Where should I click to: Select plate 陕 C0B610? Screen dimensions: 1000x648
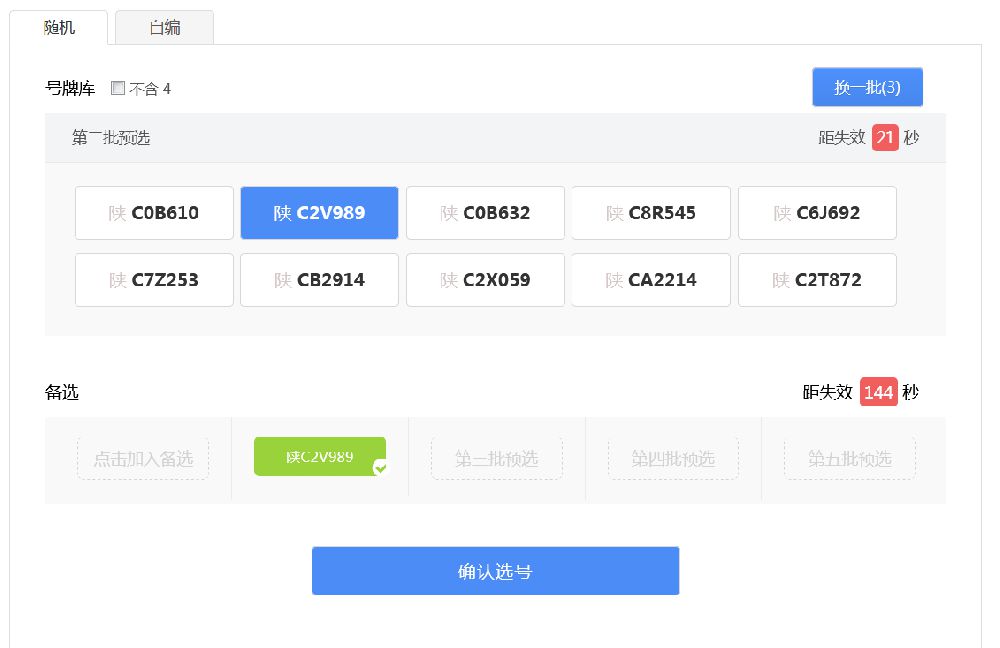pos(154,213)
